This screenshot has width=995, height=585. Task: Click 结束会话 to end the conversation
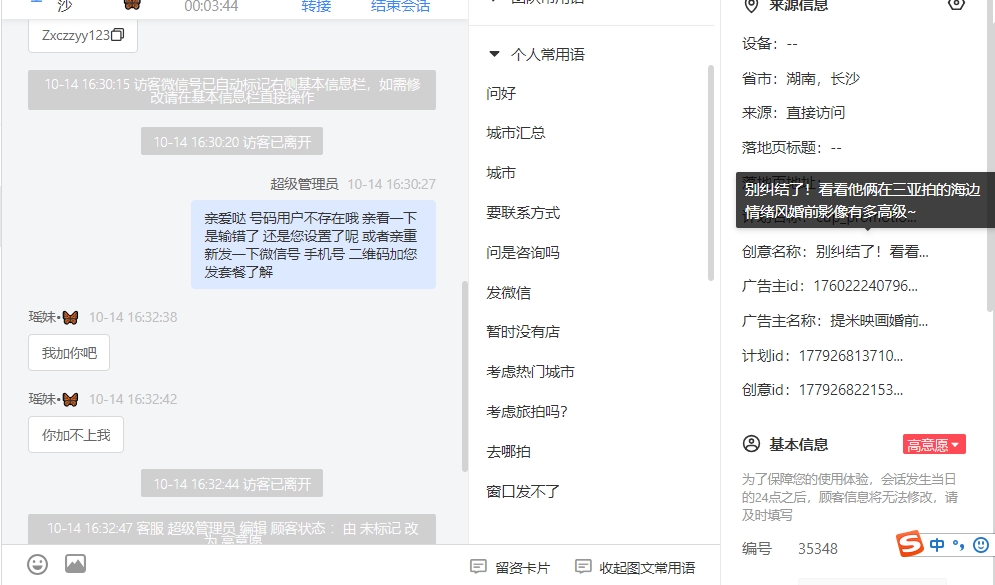pyautogui.click(x=400, y=6)
